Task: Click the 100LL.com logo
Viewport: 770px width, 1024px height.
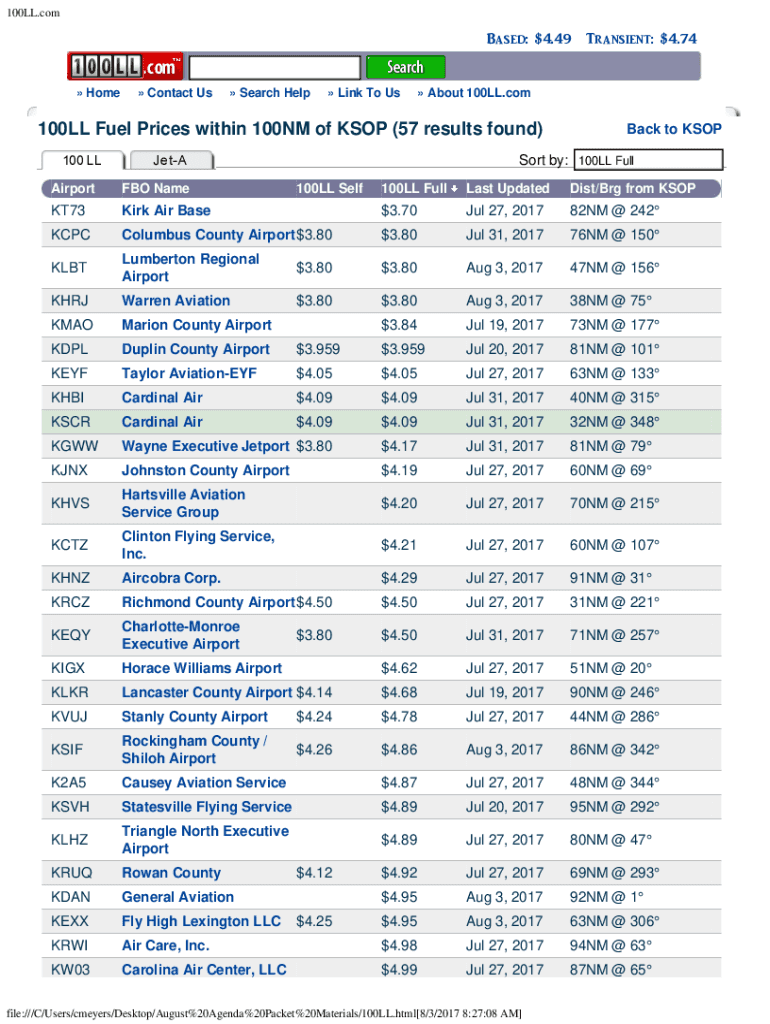Action: (x=126, y=67)
